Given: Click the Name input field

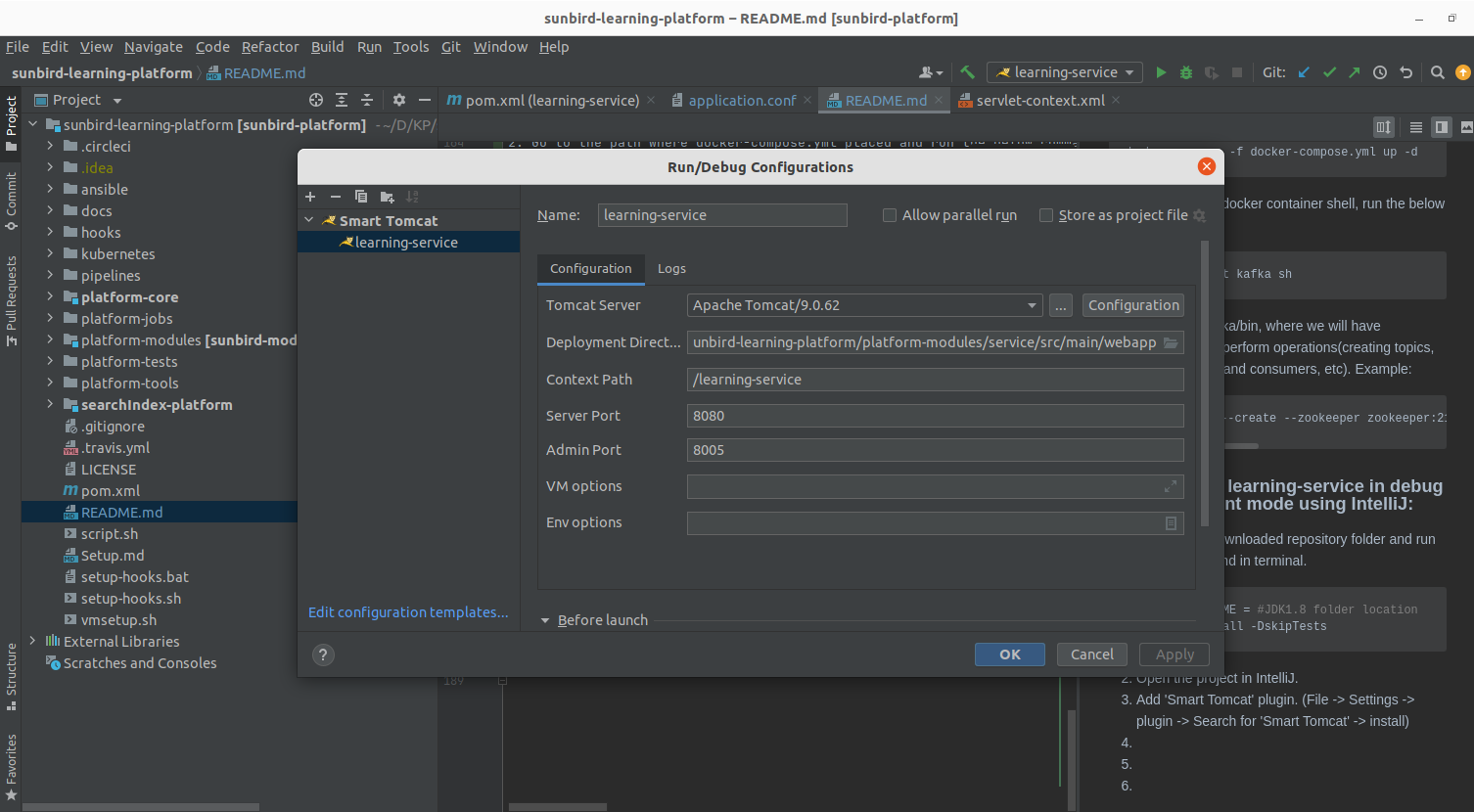Looking at the screenshot, I should point(722,215).
